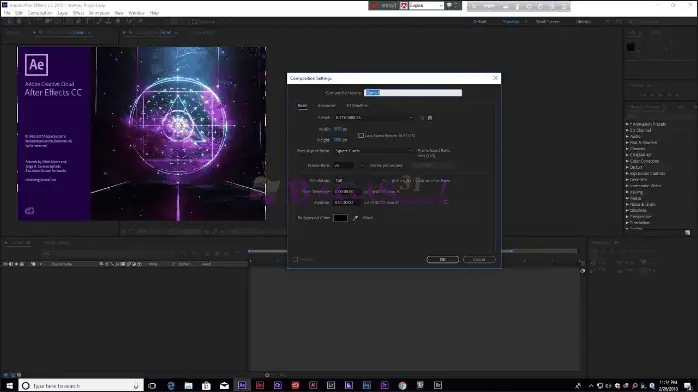Switch to the 3D Renderer tab
Image resolution: width=698 pixels, height=392 pixels.
click(x=357, y=105)
